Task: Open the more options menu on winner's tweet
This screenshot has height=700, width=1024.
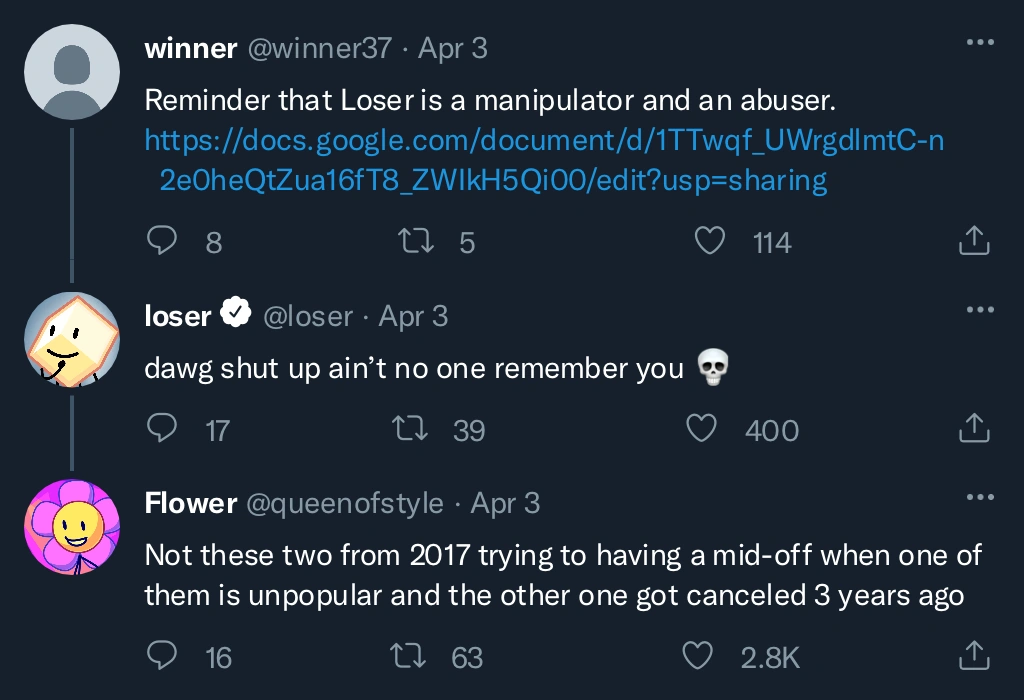Action: click(x=979, y=40)
